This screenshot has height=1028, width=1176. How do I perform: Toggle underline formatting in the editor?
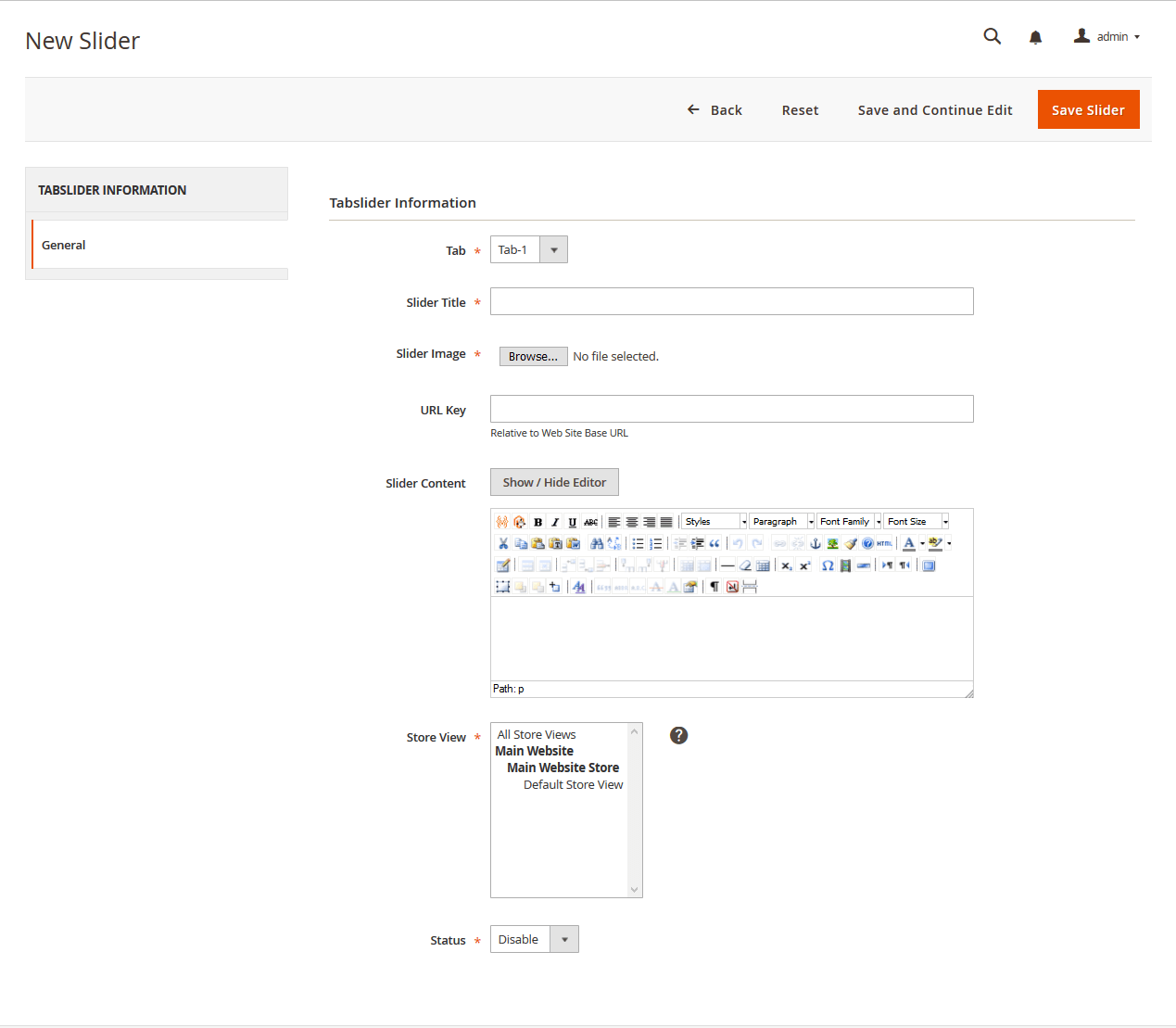coord(572,522)
